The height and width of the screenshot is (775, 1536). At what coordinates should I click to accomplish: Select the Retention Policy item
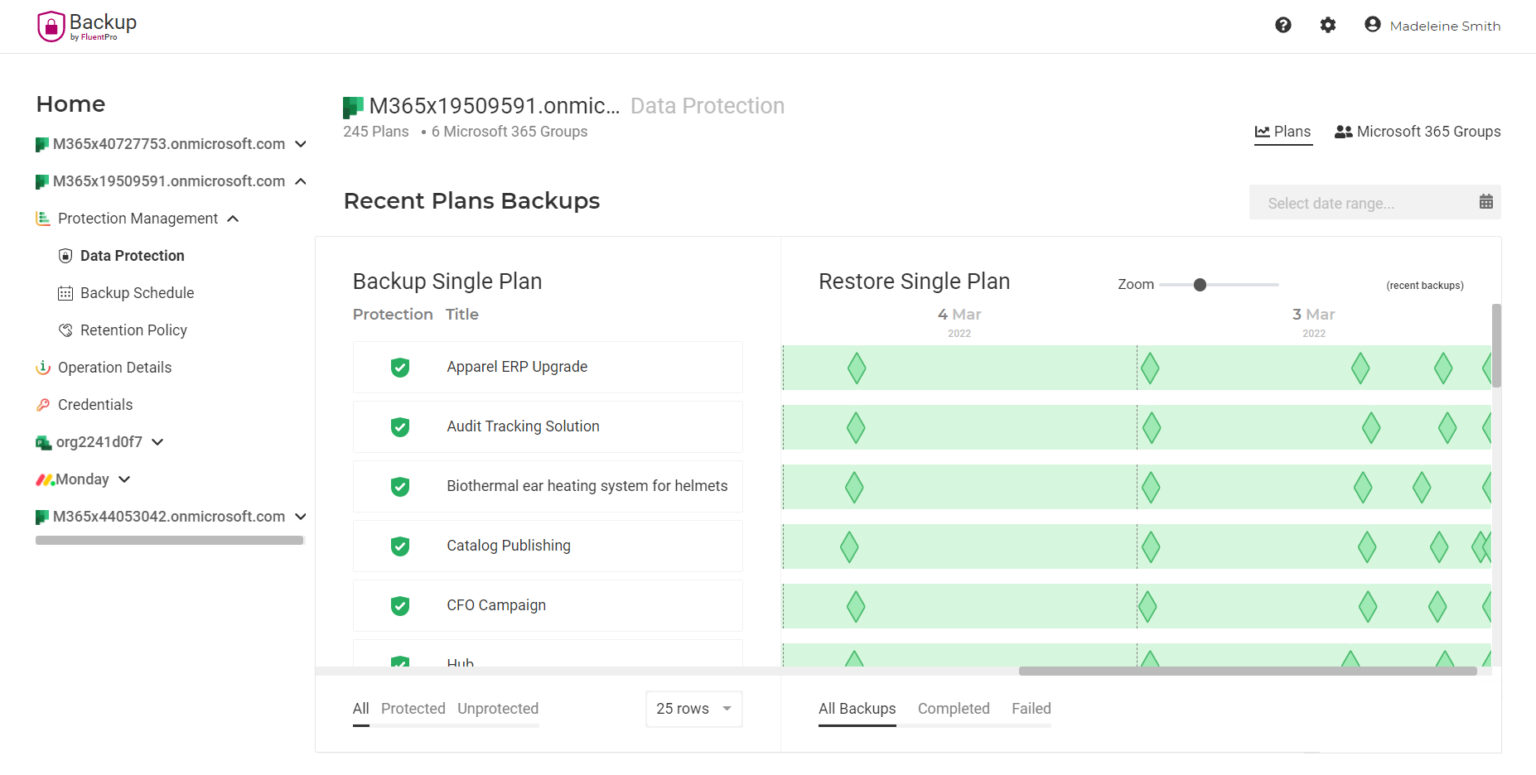(132, 329)
